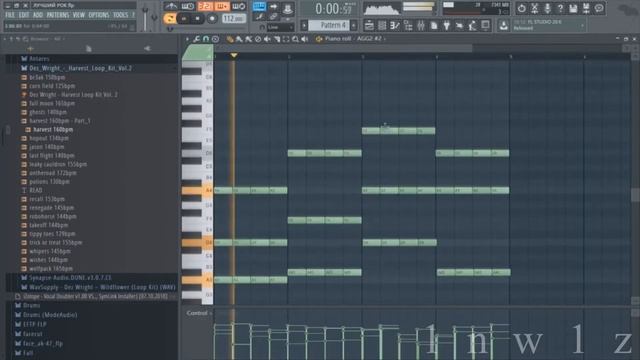Screen dimensions: 640x360
Task: Select the harvest 160bpm sample
Action: [x=53, y=129]
